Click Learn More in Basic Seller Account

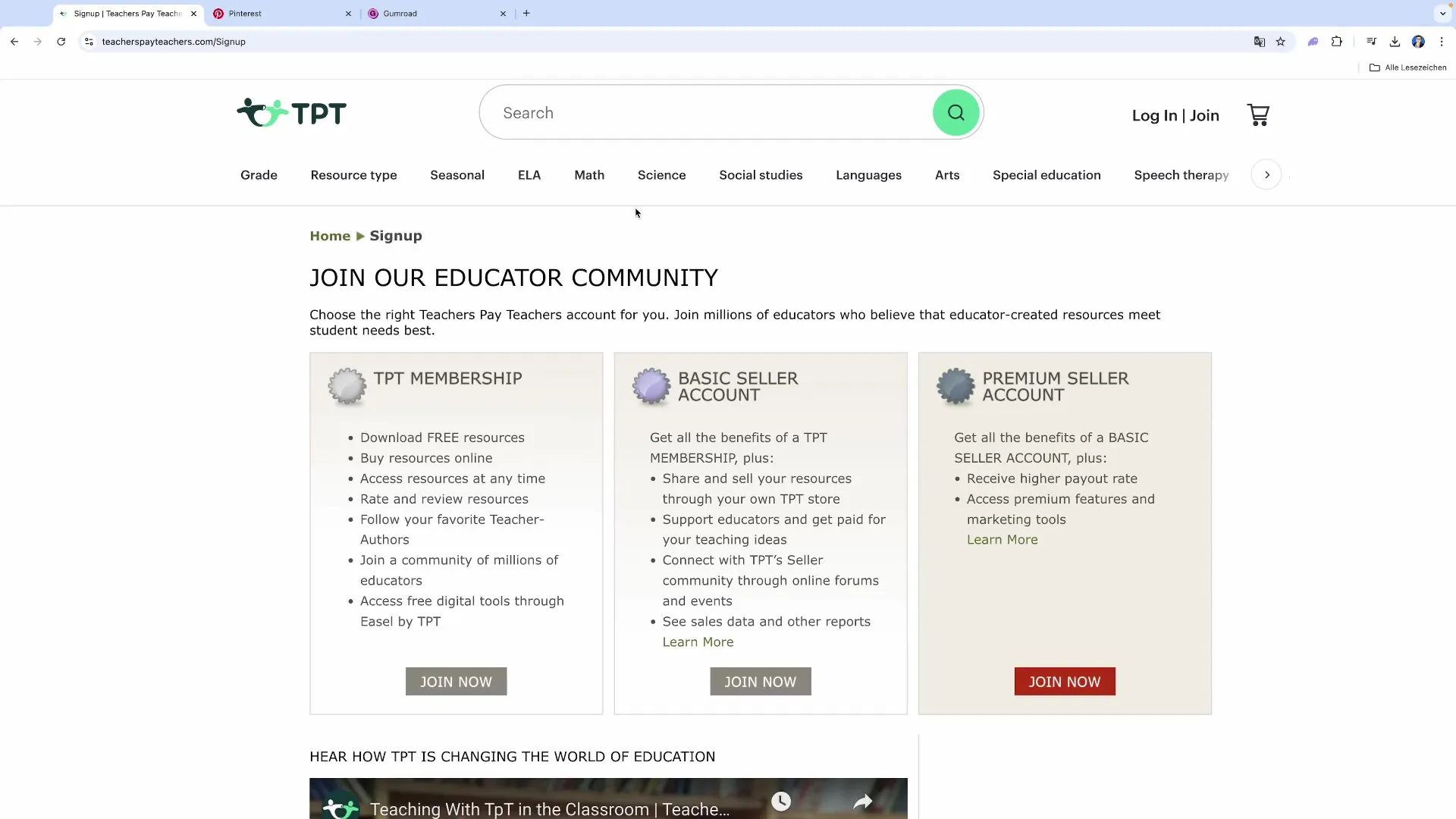coord(698,642)
